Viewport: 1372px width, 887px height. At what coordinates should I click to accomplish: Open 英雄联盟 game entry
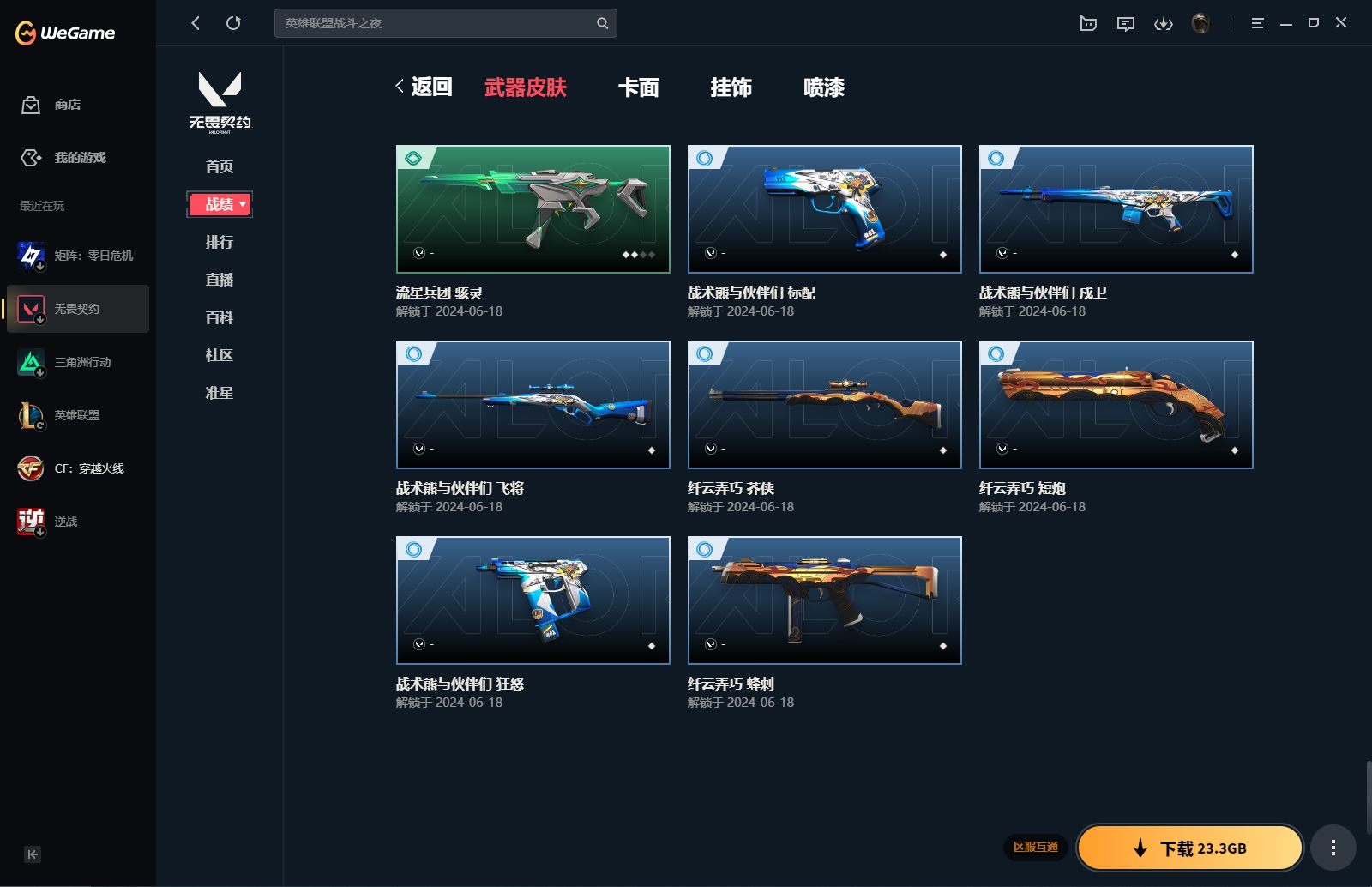77,415
